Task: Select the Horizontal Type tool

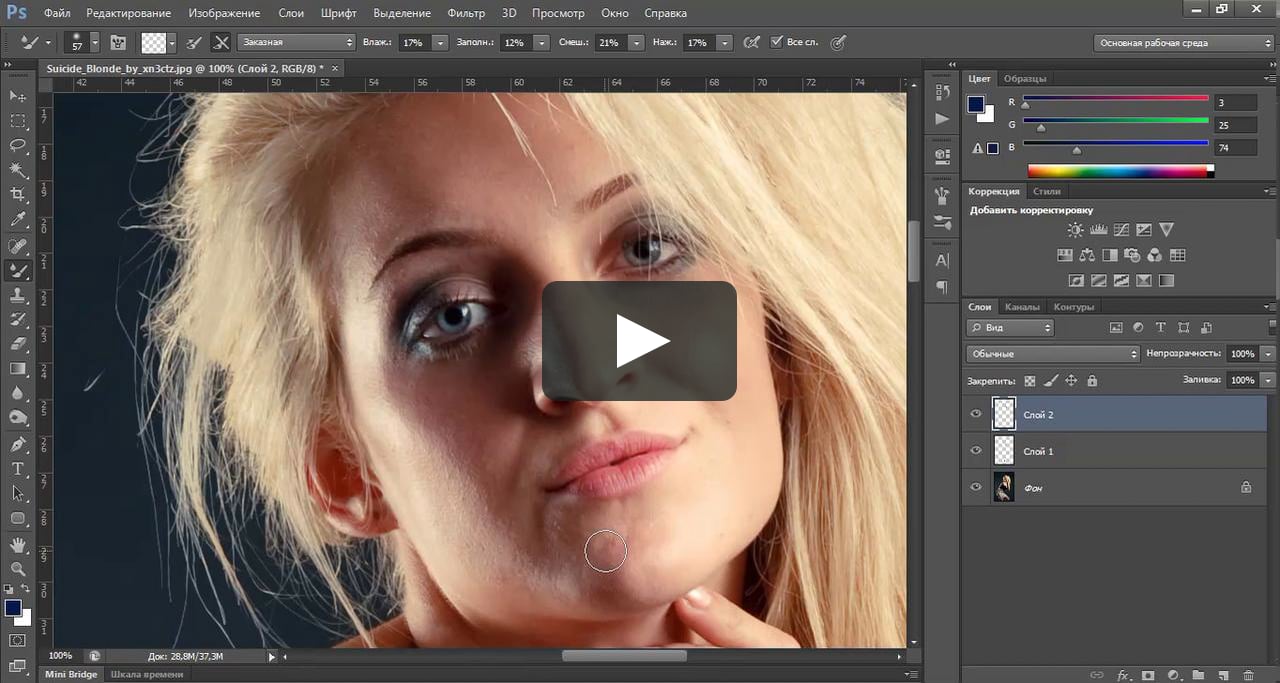Action: [x=18, y=468]
